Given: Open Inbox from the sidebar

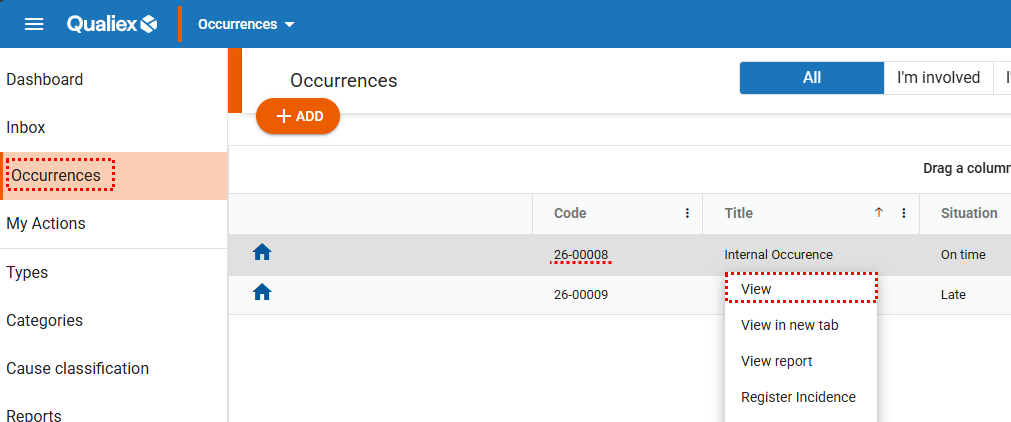Looking at the screenshot, I should [x=26, y=128].
